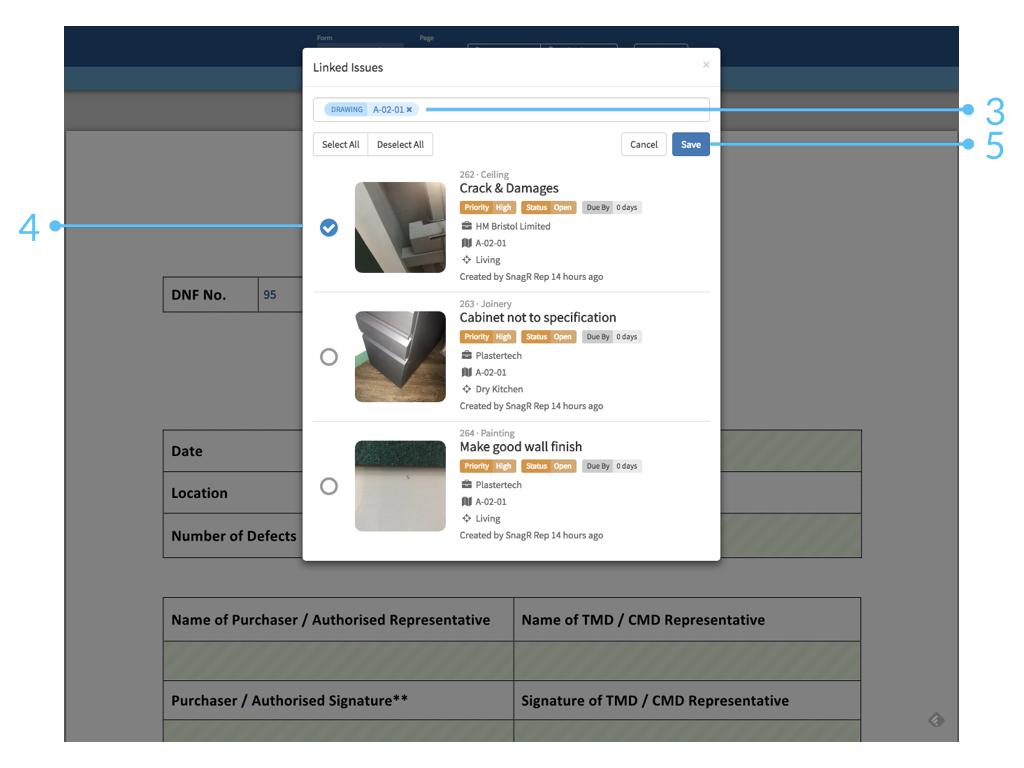Viewport: 1024px width, 768px height.
Task: Uncheck the Crack & Damages issue
Action: (x=329, y=227)
